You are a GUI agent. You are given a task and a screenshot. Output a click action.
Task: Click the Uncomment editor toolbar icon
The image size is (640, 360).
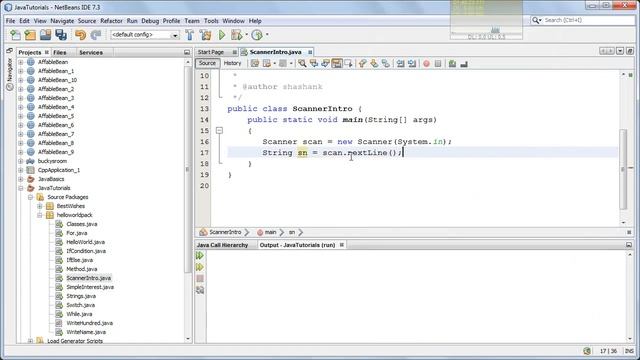click(464, 64)
